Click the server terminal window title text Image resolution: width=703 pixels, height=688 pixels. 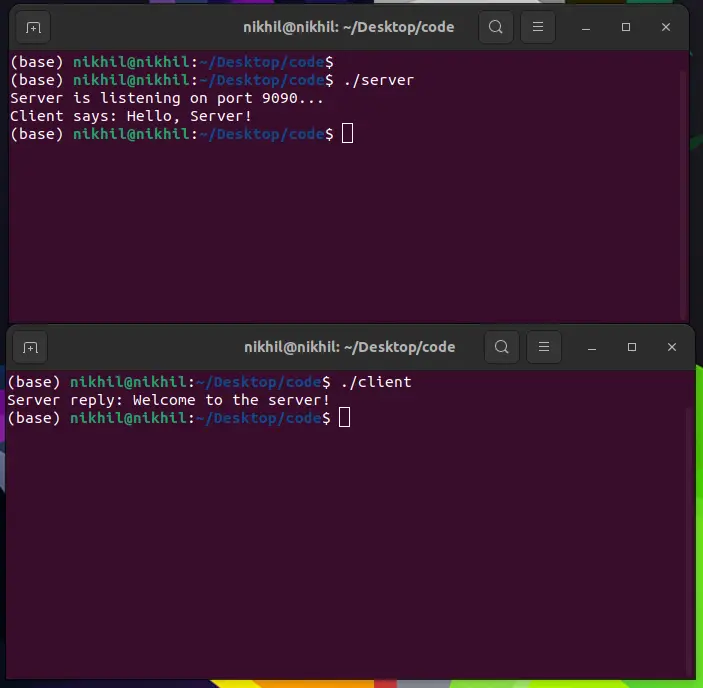pyautogui.click(x=348, y=27)
